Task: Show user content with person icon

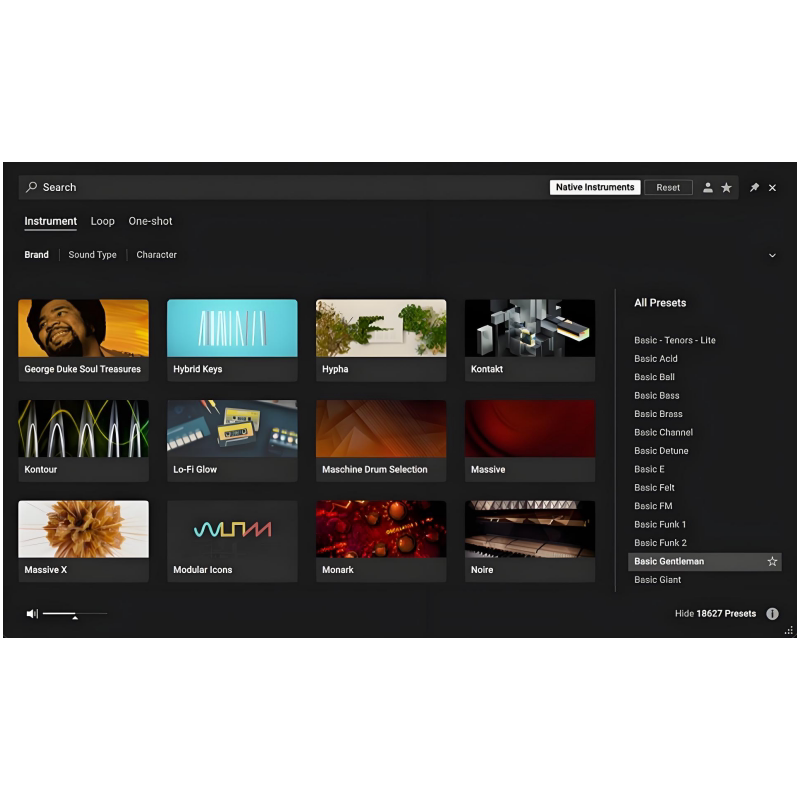Action: tap(708, 187)
